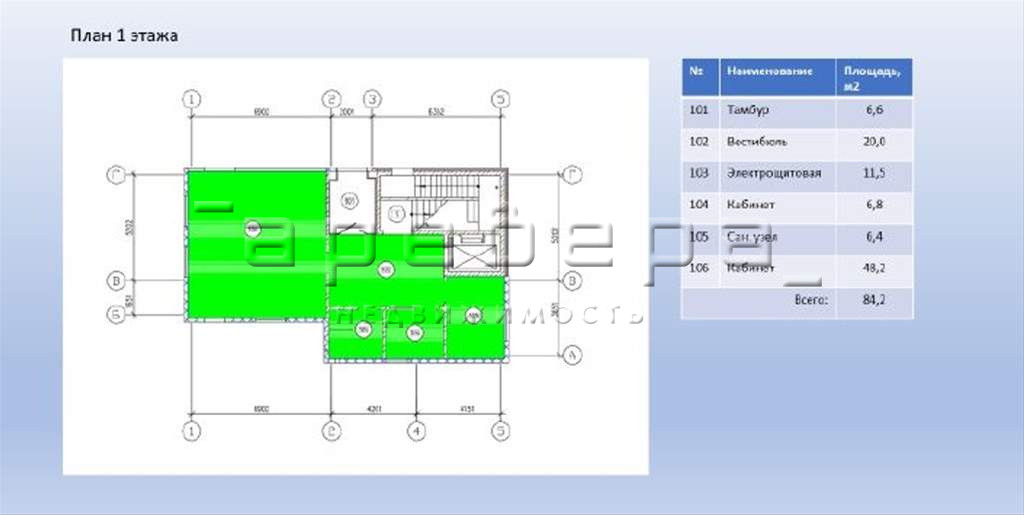
Task: Click axis marker circle А
Action: click(x=571, y=354)
